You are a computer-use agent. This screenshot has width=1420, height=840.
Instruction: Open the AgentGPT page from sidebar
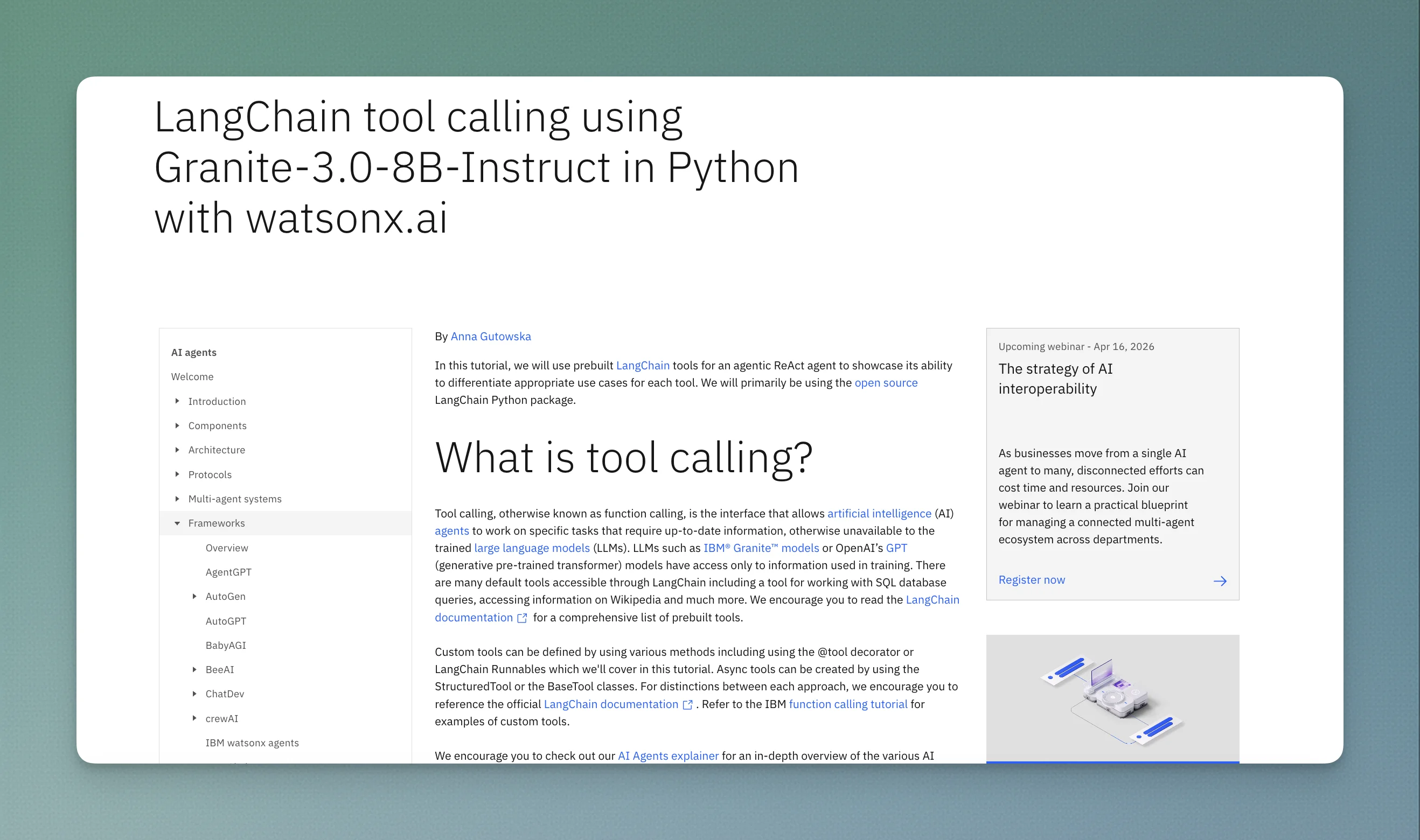point(229,572)
